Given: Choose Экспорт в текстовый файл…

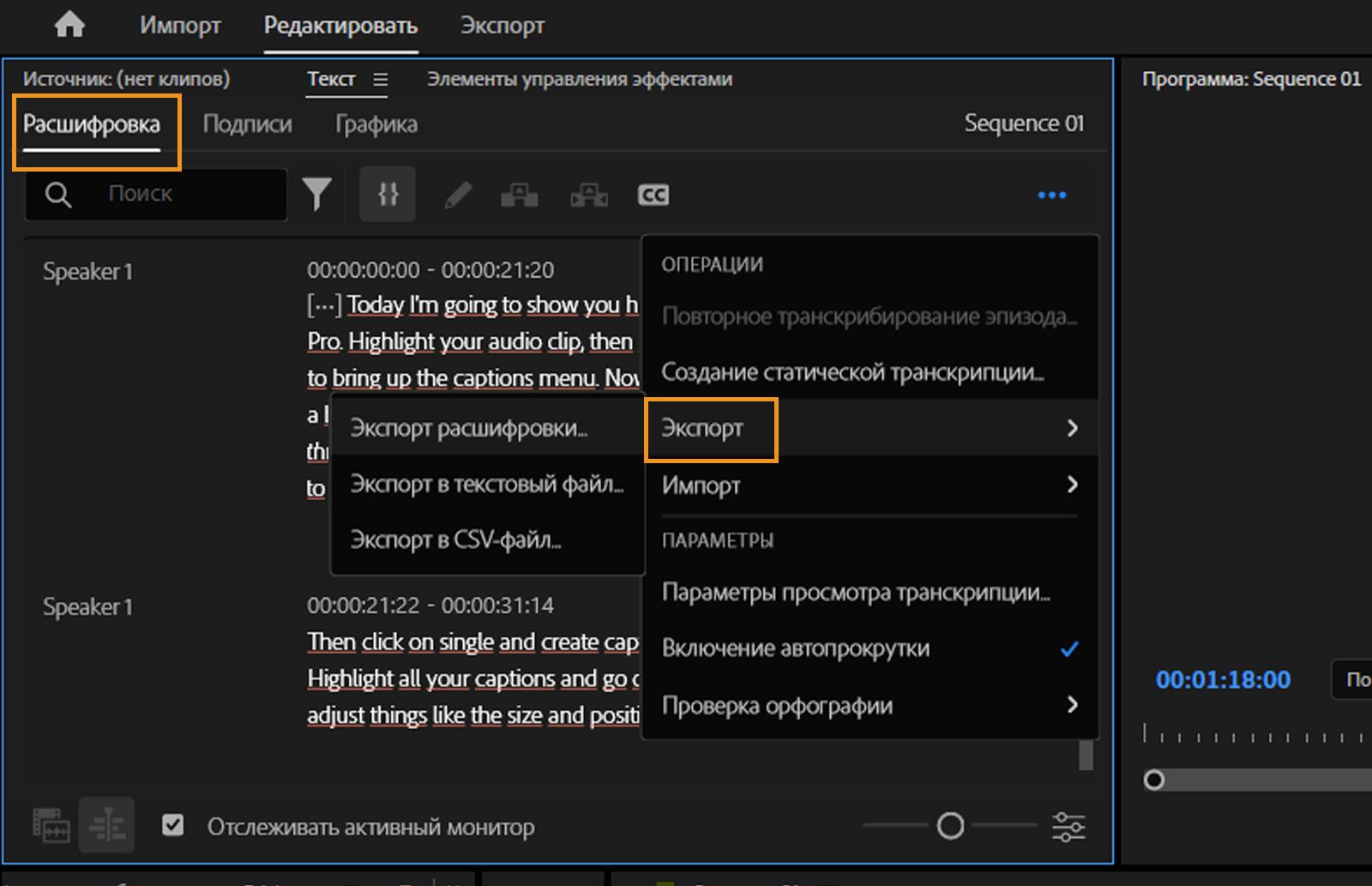Looking at the screenshot, I should coord(487,485).
